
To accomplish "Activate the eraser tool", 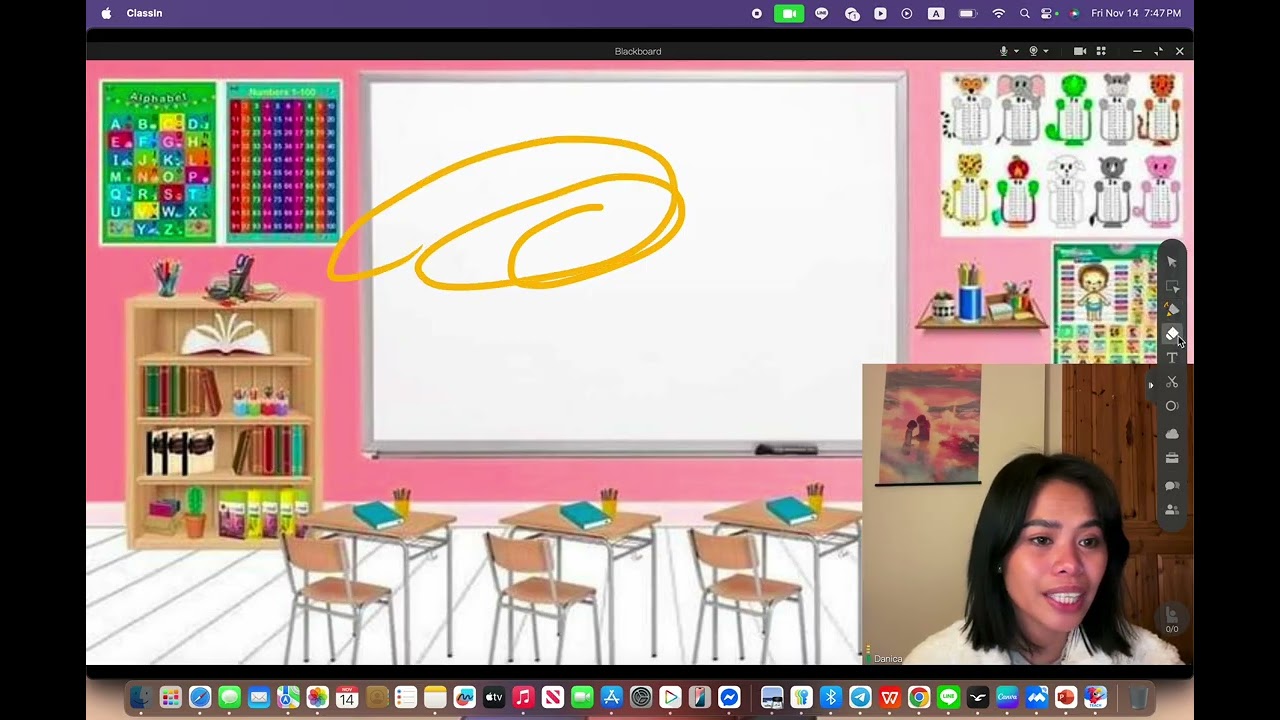I will [x=1172, y=334].
